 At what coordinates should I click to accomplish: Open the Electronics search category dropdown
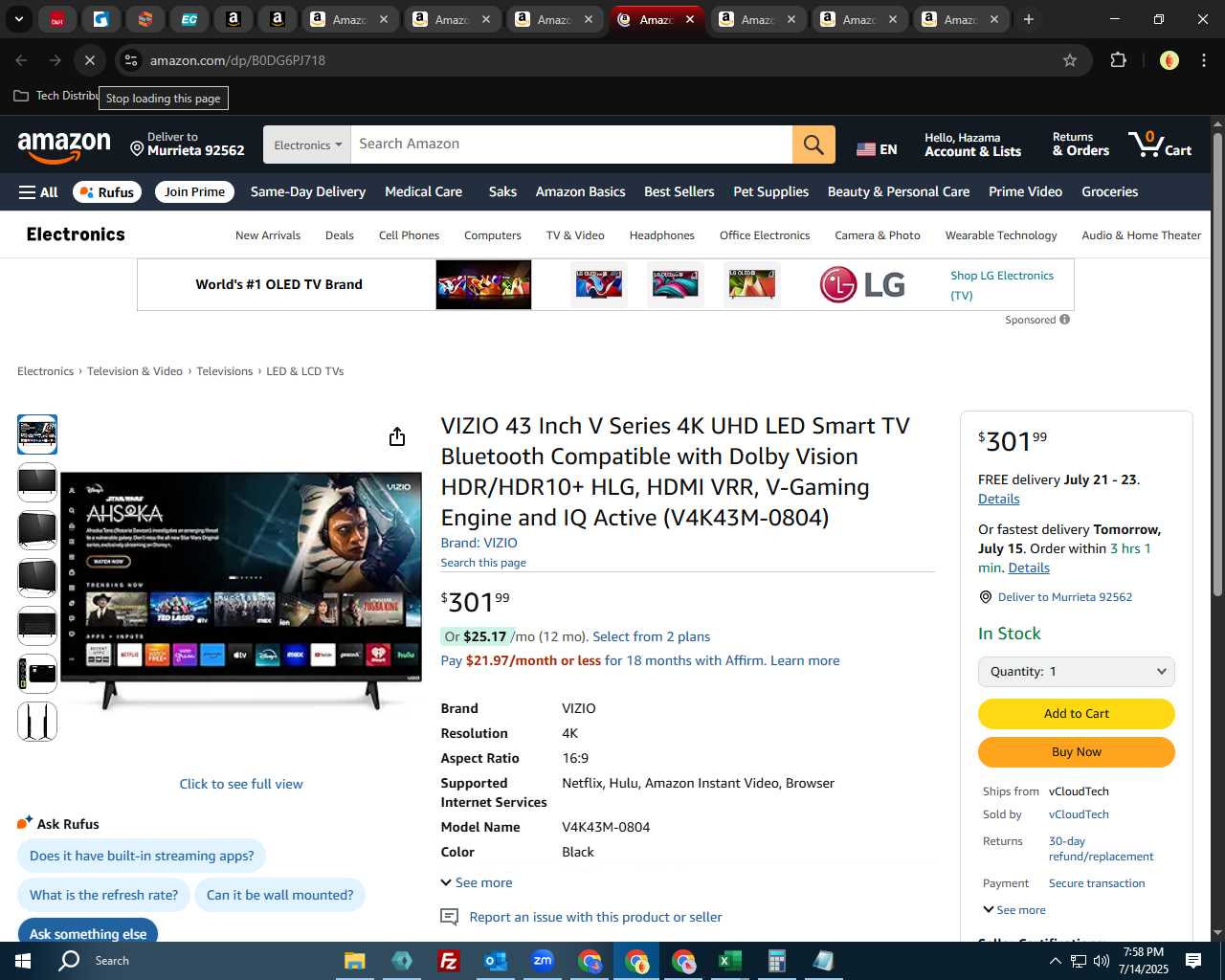307,145
